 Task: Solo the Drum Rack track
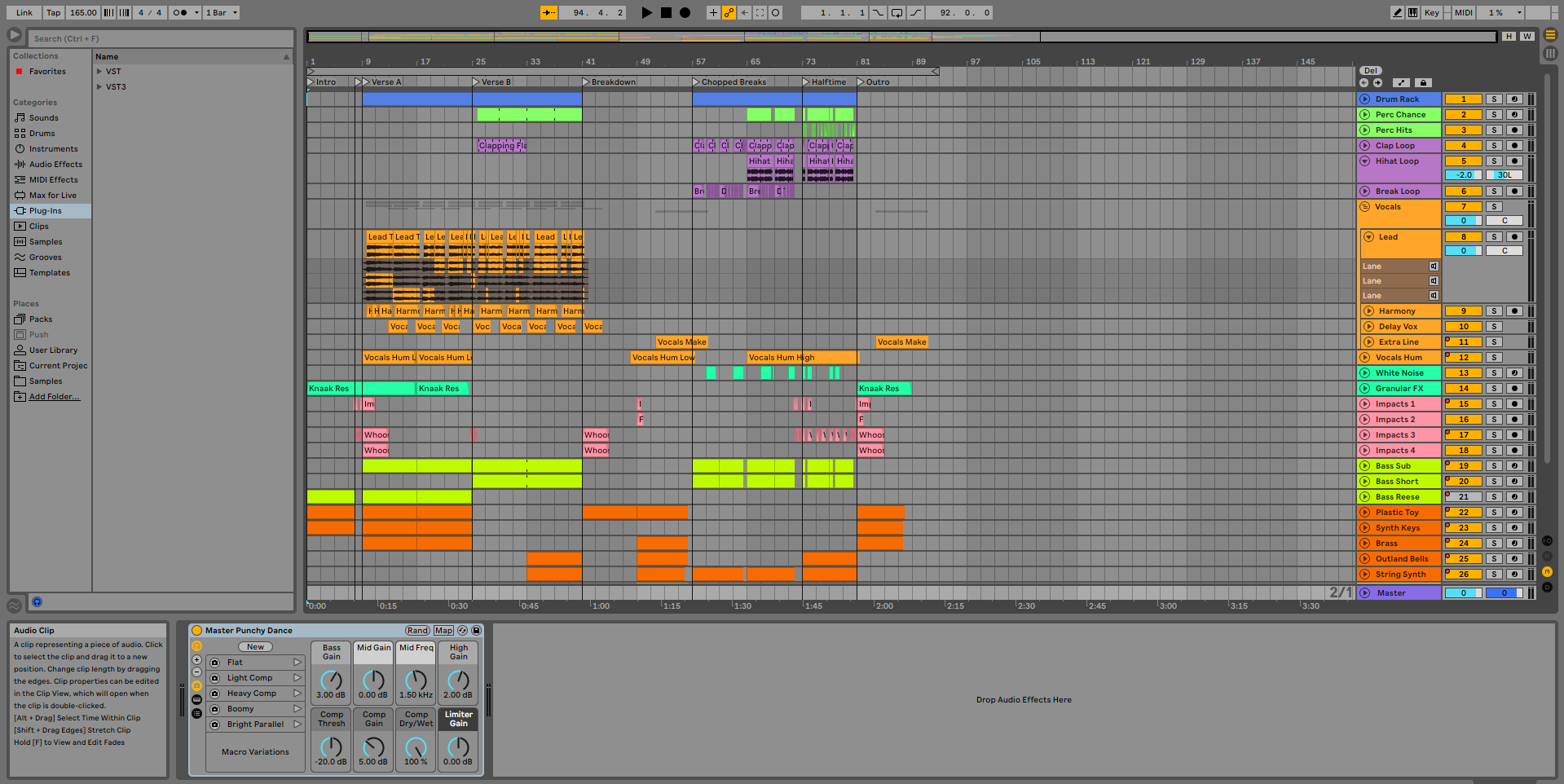1494,99
